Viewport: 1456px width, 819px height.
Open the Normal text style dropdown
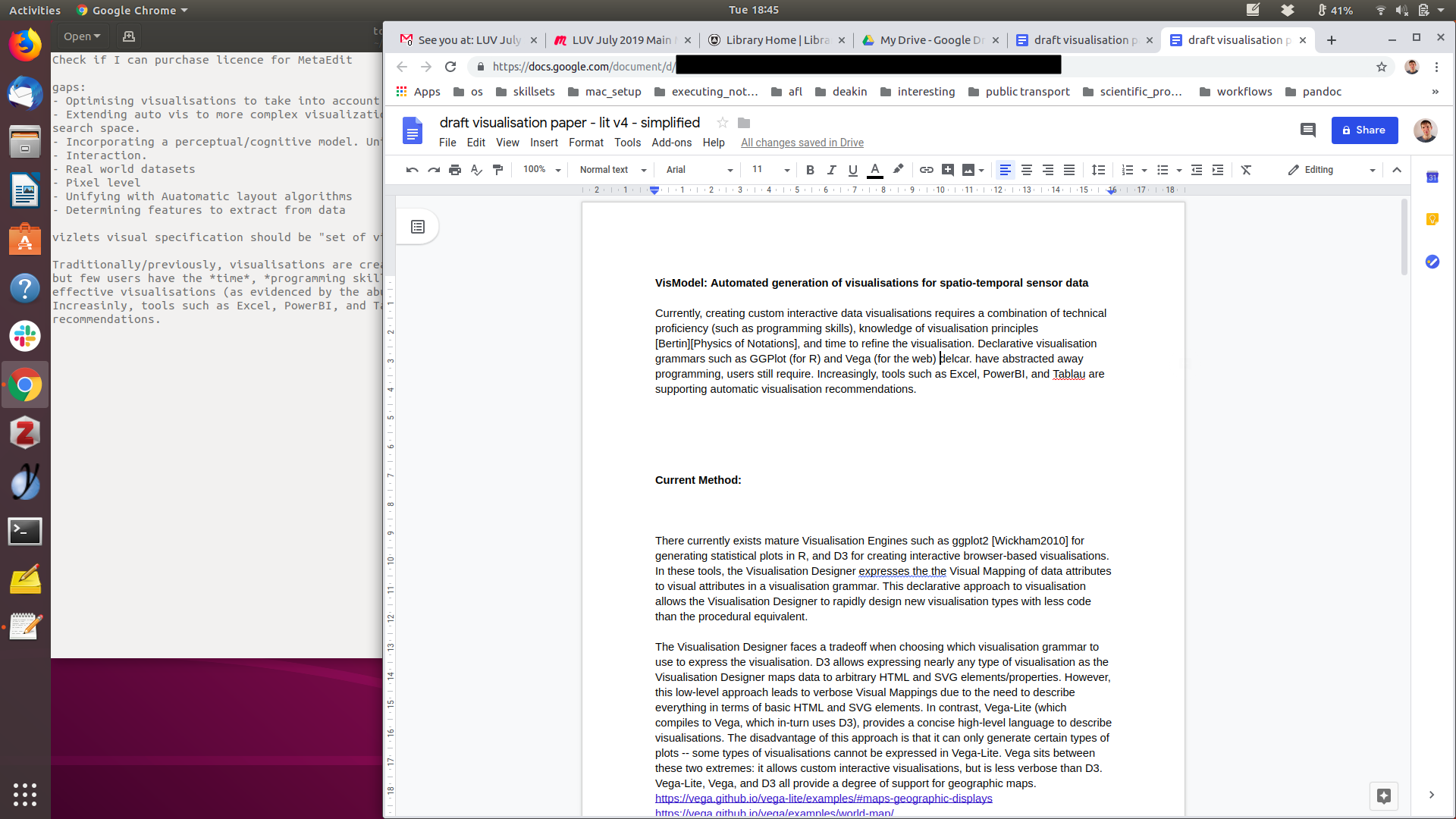[613, 170]
